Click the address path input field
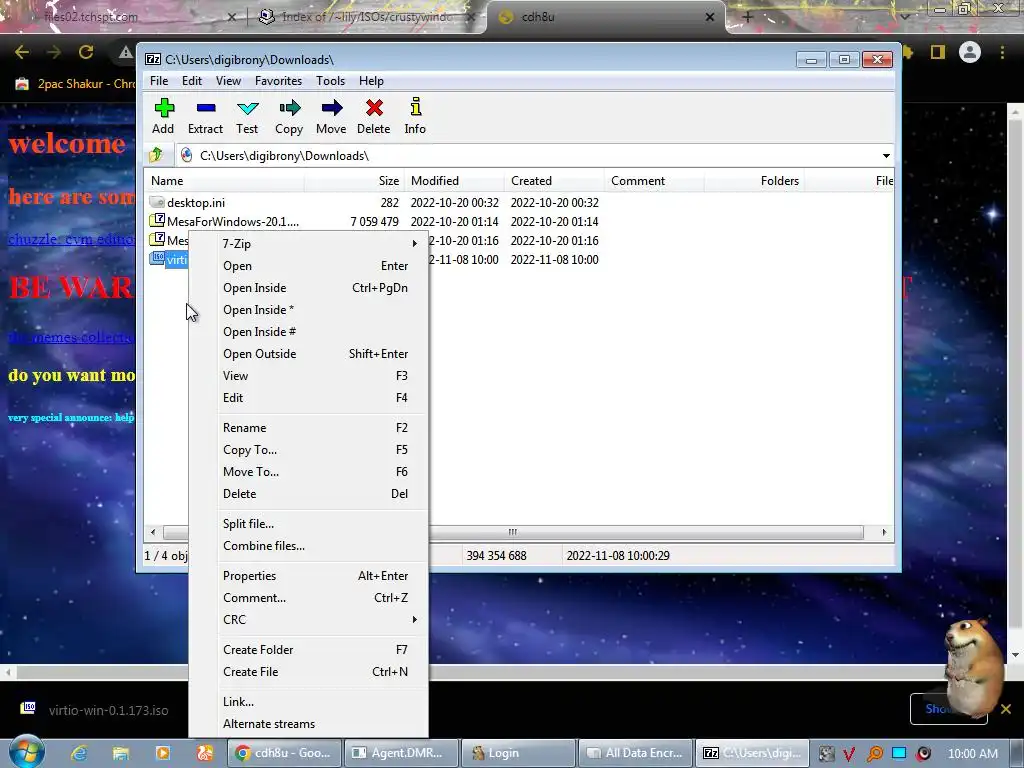The height and width of the screenshot is (768, 1024). click(x=529, y=155)
